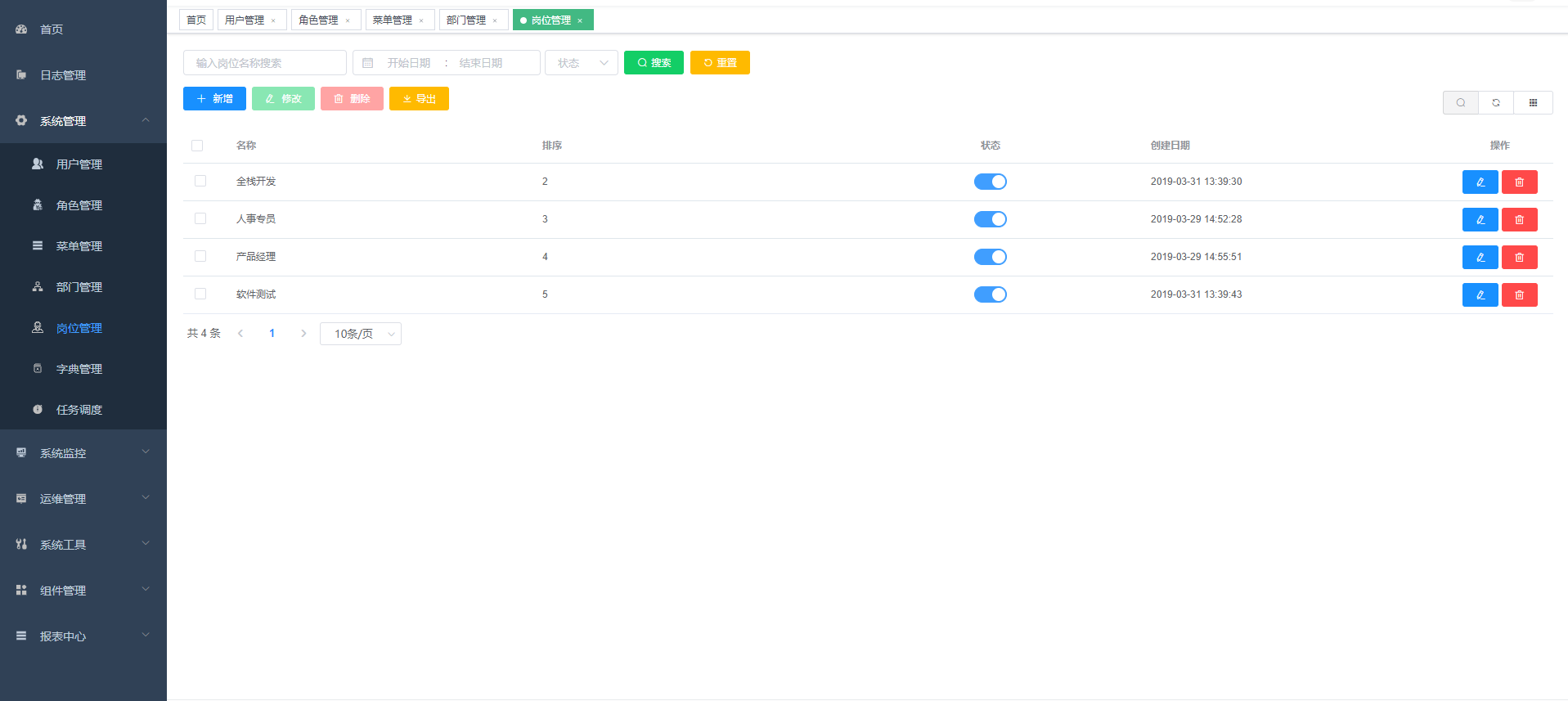Close the 用户管理 tab
1568x701 pixels.
click(273, 20)
